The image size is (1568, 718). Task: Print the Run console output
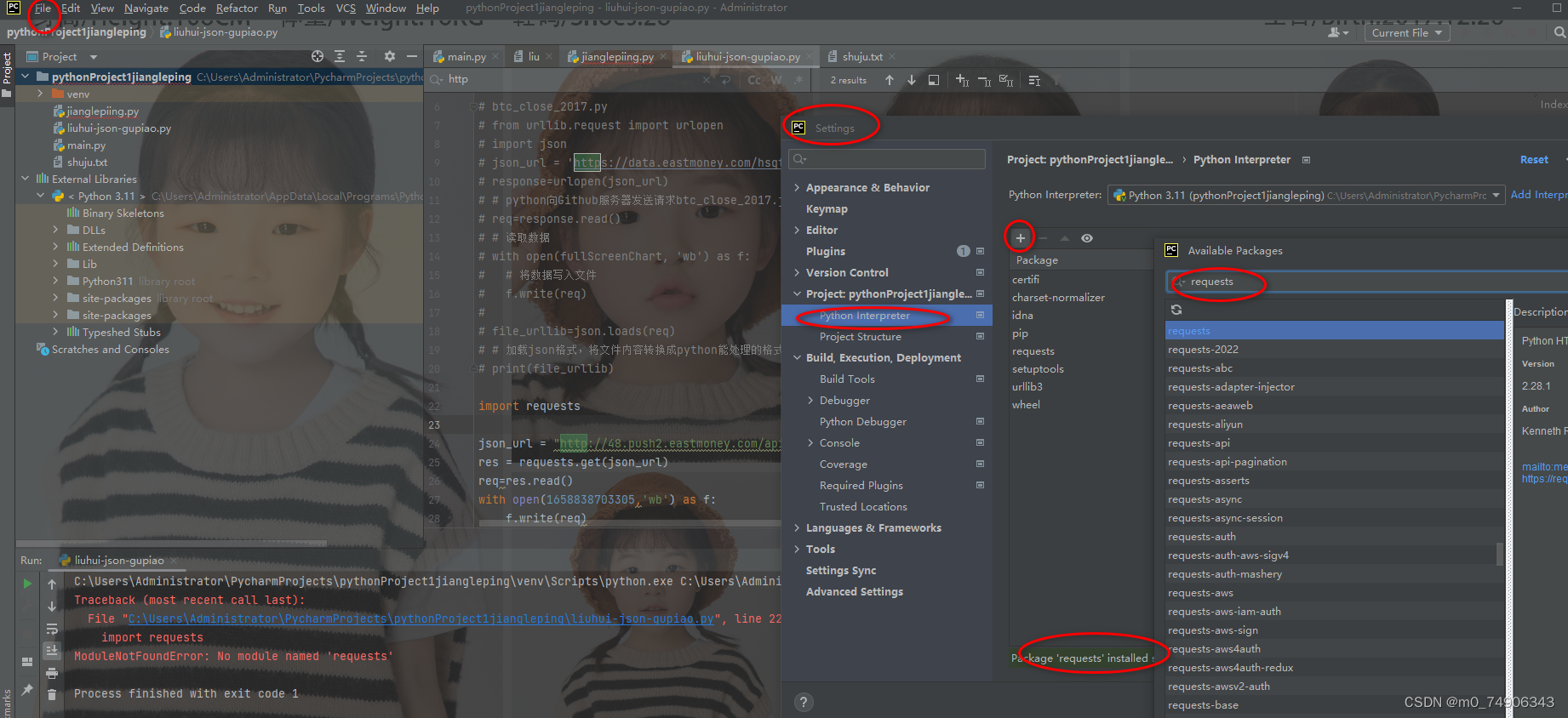pos(52,673)
